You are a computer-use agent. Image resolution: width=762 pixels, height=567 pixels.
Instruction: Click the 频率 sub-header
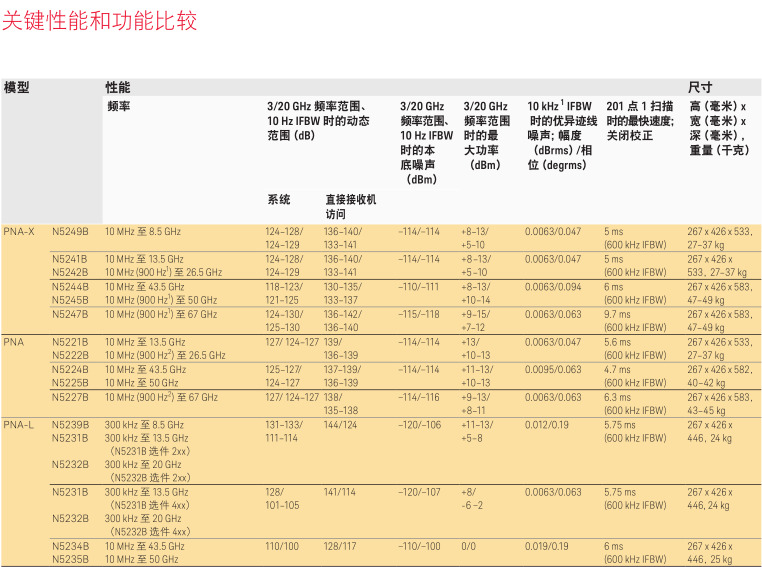coord(119,106)
